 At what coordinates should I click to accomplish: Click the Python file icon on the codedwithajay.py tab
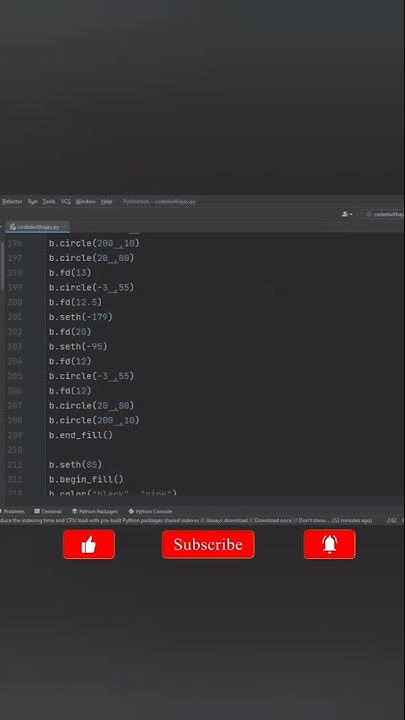[13, 227]
